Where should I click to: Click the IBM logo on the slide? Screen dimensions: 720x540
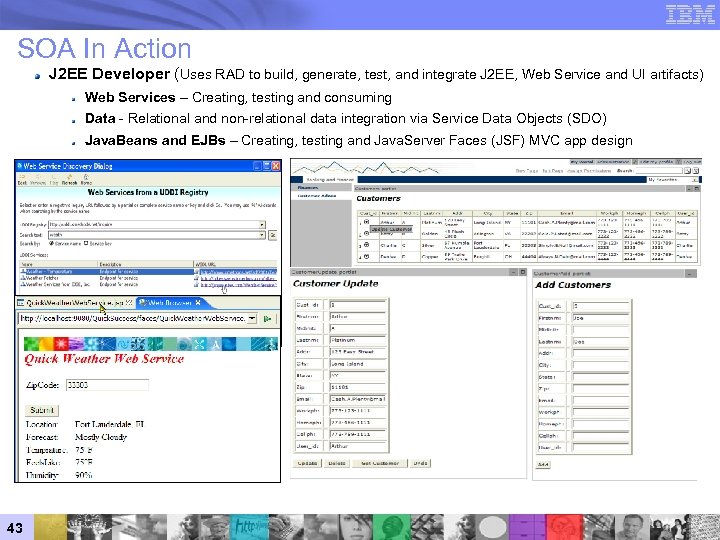coord(690,14)
